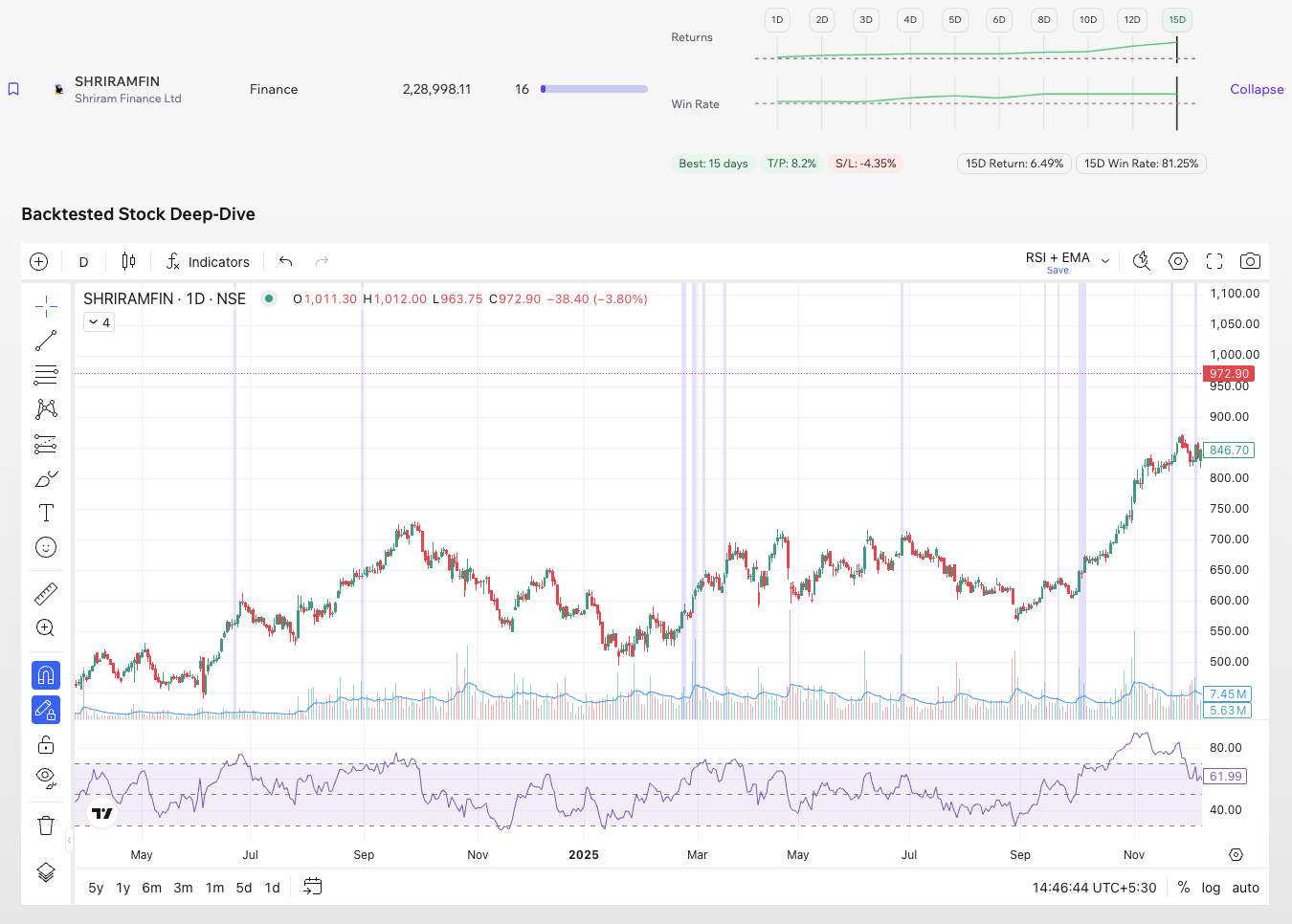Activate the zoom in tool
Viewport: 1292px width, 924px height.
point(46,628)
